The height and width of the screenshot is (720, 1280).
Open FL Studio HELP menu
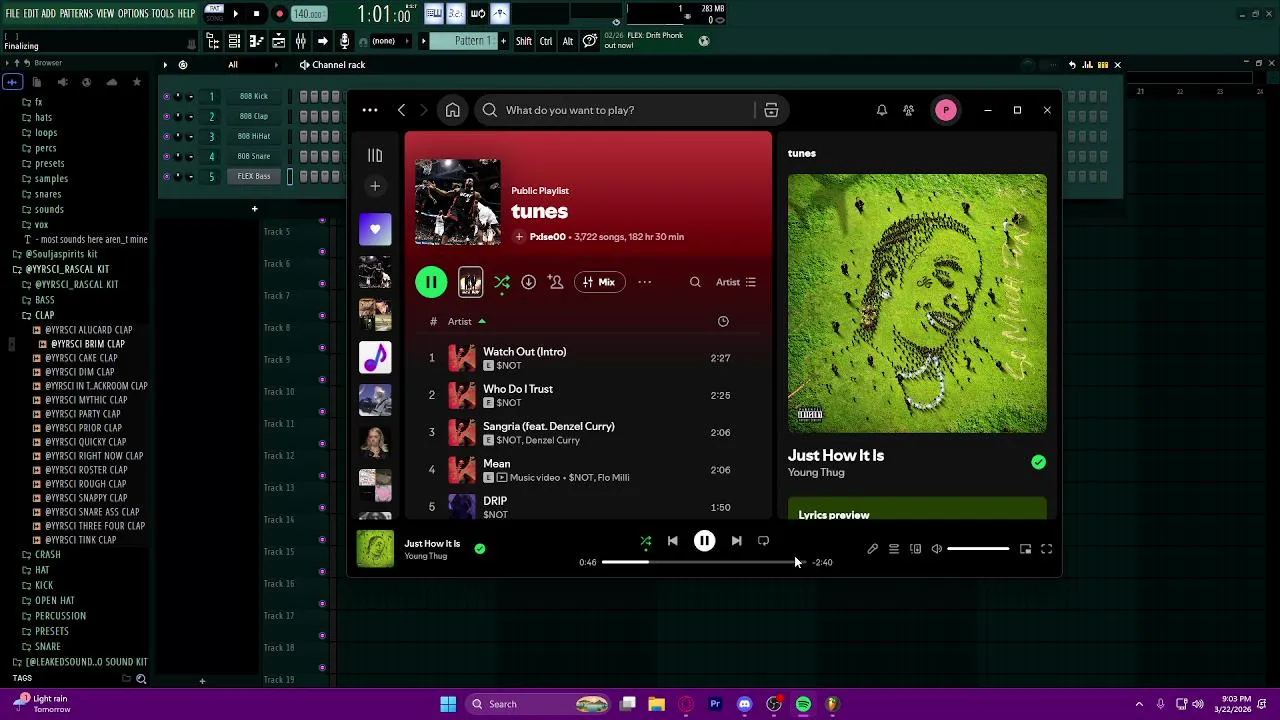[x=187, y=14]
